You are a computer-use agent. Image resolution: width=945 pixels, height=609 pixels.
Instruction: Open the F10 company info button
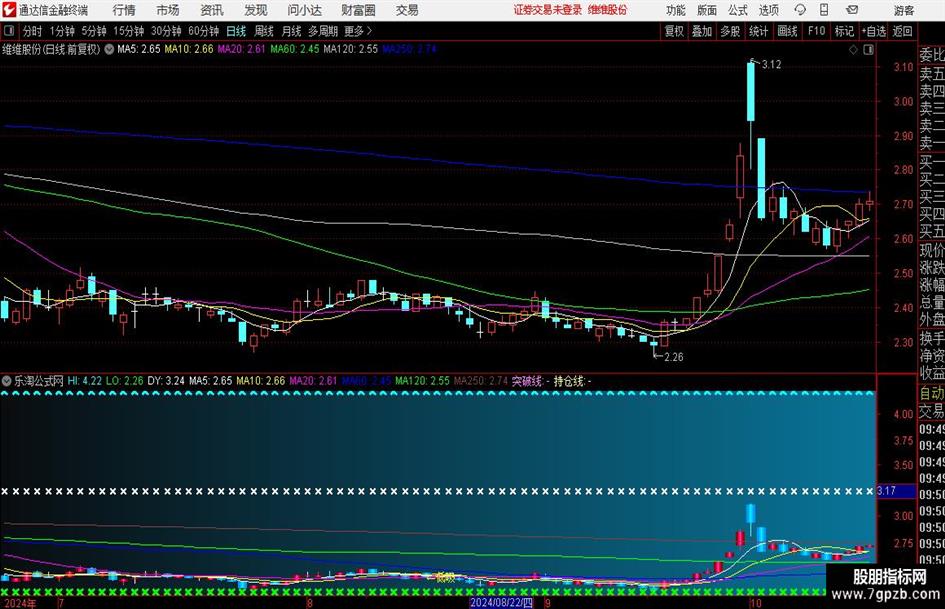tap(816, 31)
